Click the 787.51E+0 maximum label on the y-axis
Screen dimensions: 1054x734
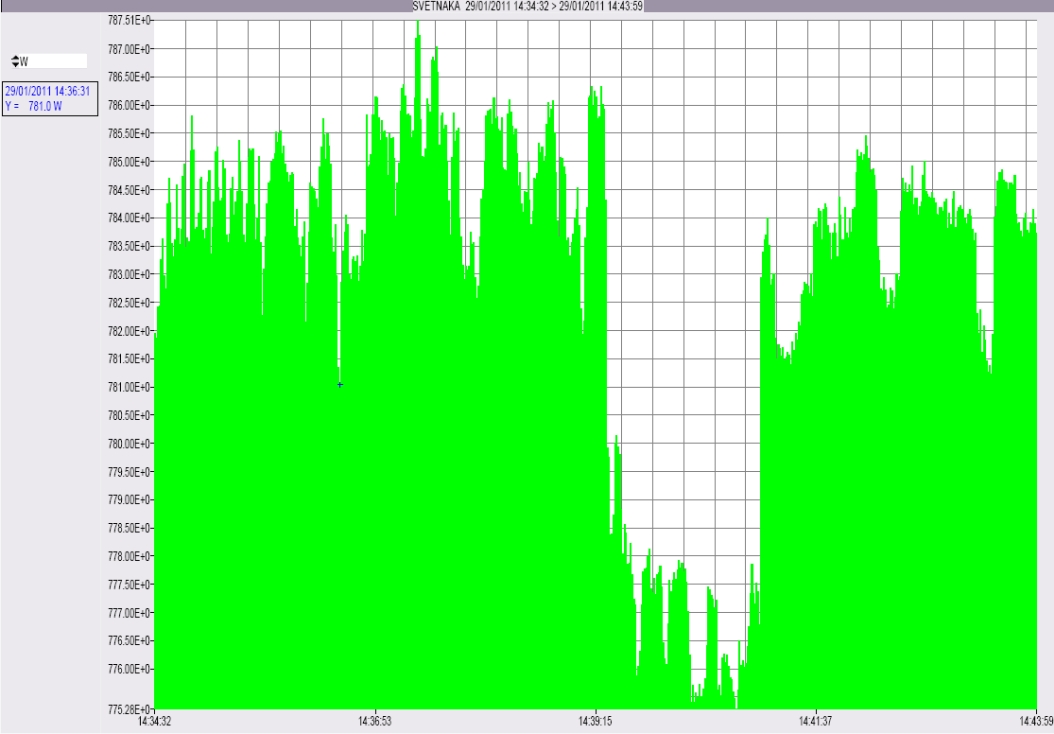129,20
